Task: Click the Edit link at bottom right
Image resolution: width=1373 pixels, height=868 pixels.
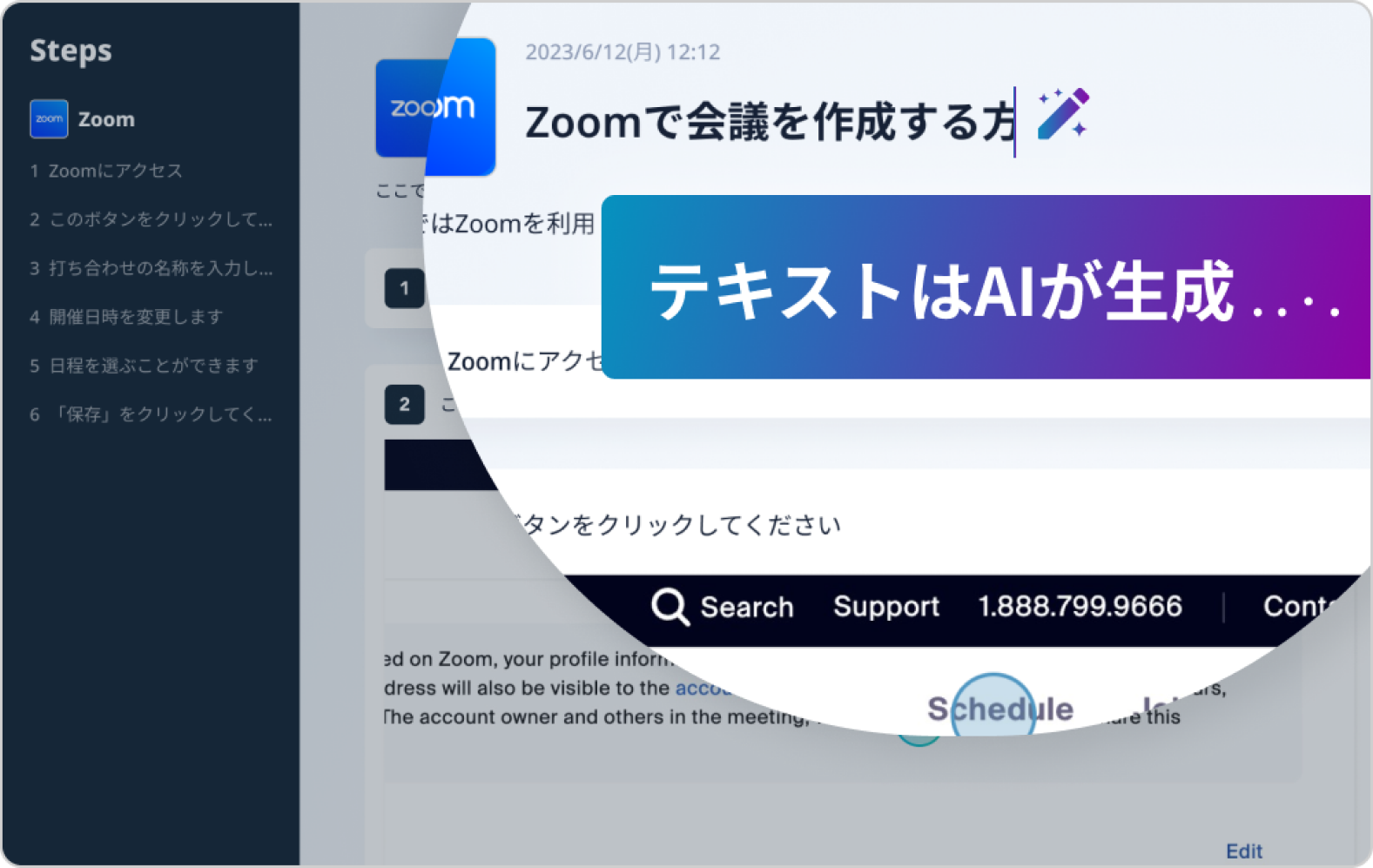Action: [x=1243, y=851]
